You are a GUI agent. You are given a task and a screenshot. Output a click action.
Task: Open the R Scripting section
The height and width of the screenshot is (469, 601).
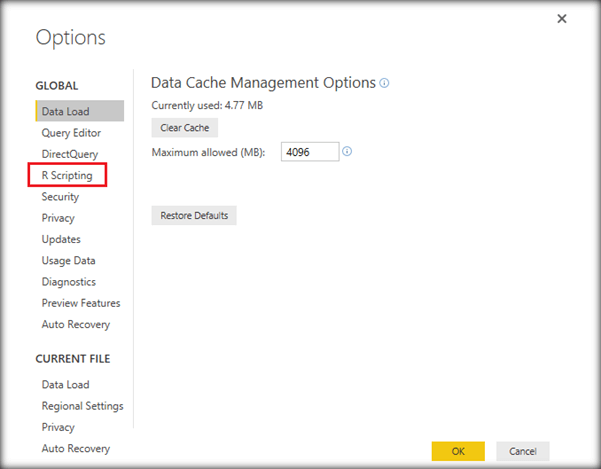pyautogui.click(x=67, y=176)
